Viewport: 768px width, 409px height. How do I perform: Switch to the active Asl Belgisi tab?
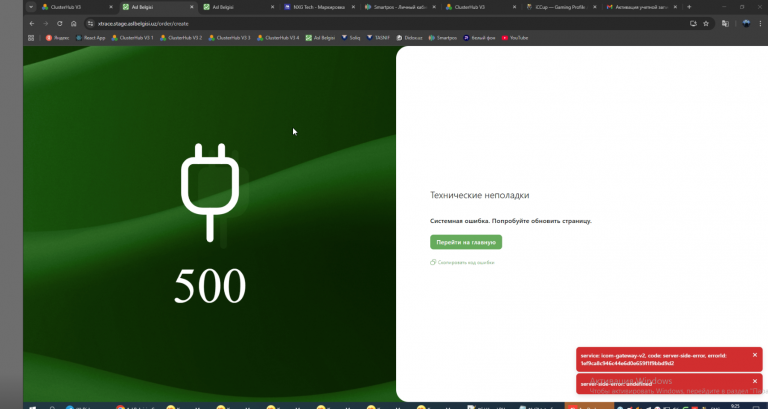pos(157,7)
